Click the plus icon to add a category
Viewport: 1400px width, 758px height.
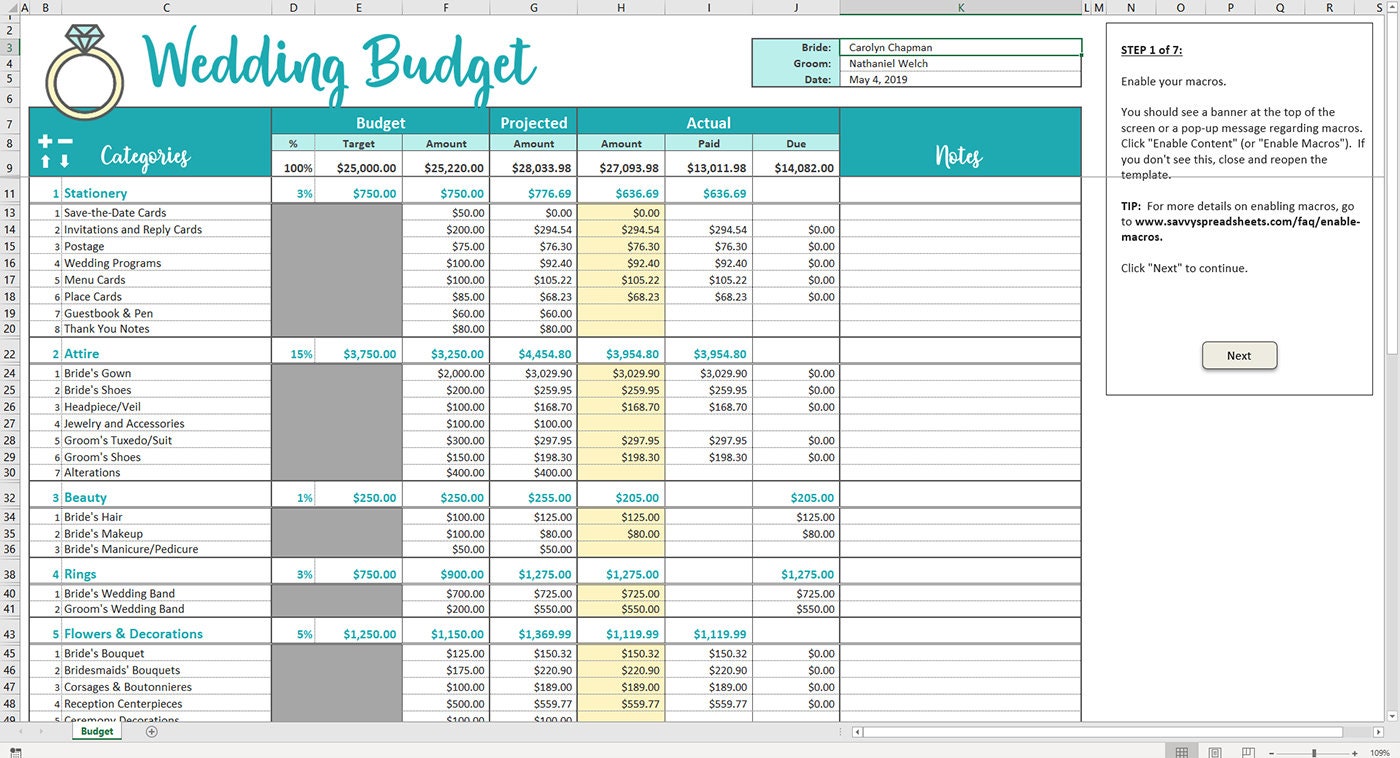[45, 141]
